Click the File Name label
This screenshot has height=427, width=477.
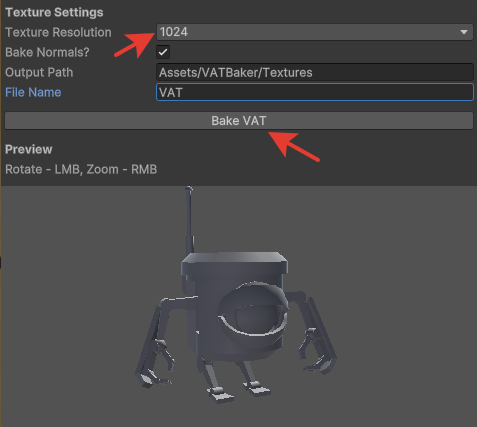tap(33, 92)
